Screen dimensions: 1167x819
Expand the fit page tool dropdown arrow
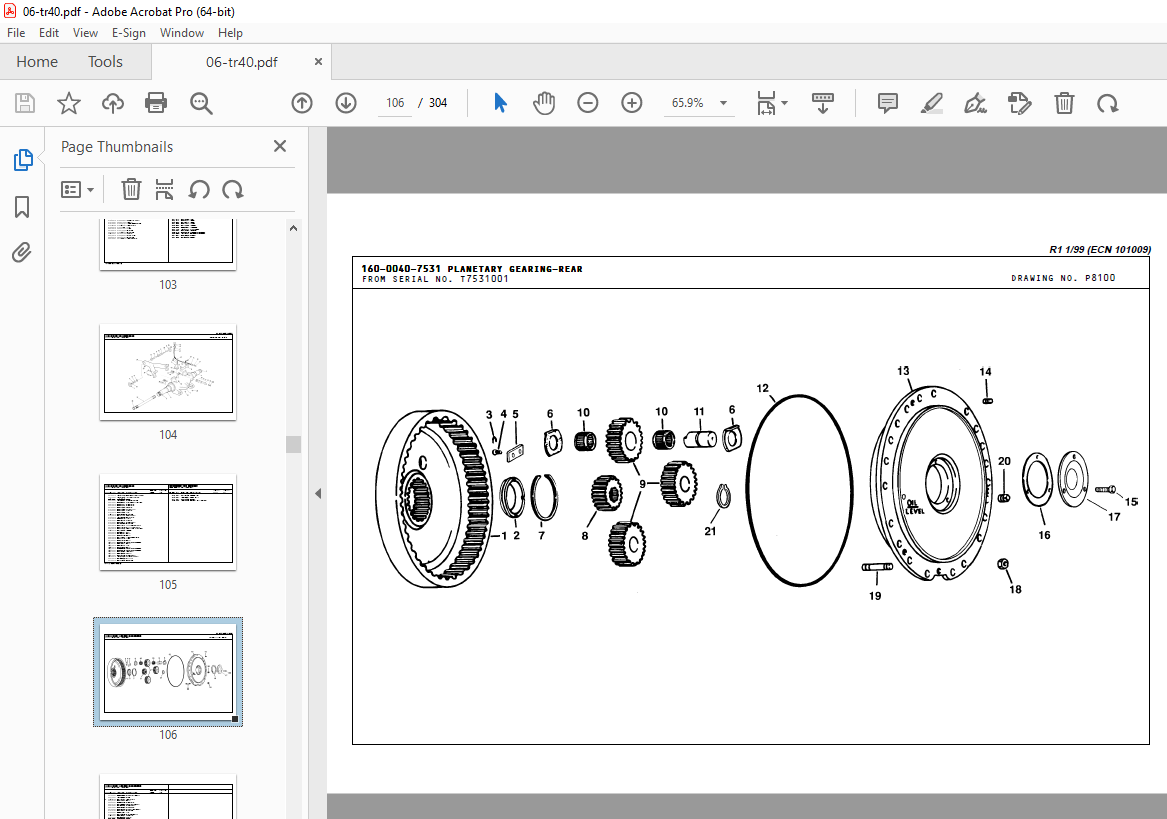784,103
